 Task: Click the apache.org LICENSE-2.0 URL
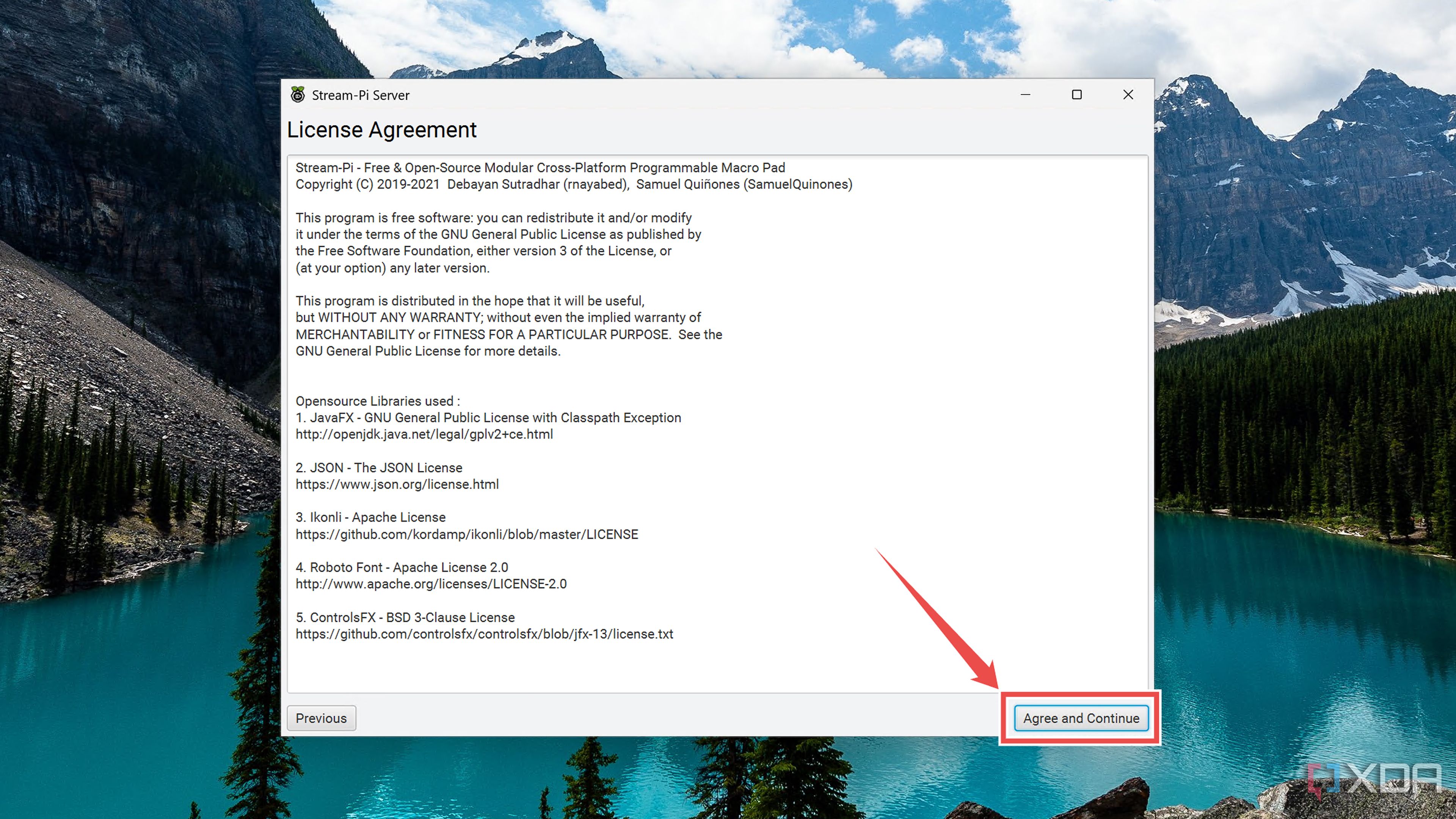click(431, 584)
